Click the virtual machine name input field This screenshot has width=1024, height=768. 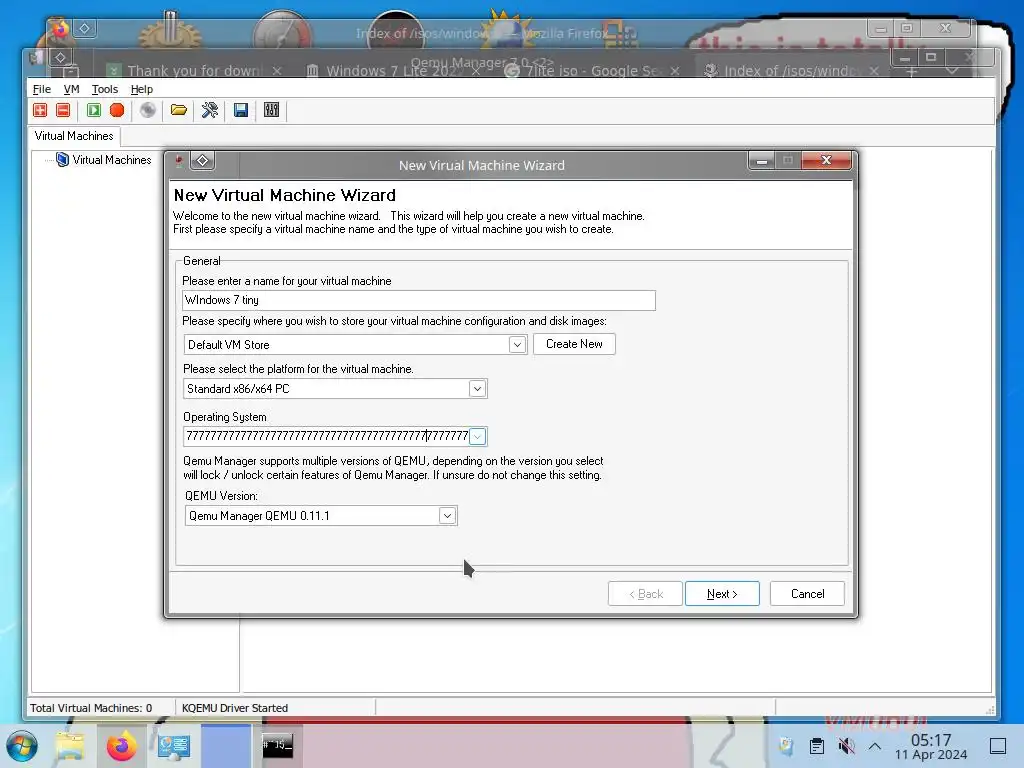tap(419, 300)
